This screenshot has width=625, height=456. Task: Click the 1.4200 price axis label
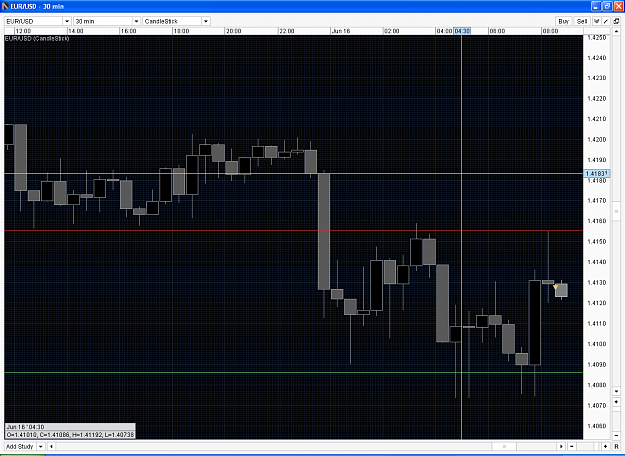pyautogui.click(x=597, y=140)
